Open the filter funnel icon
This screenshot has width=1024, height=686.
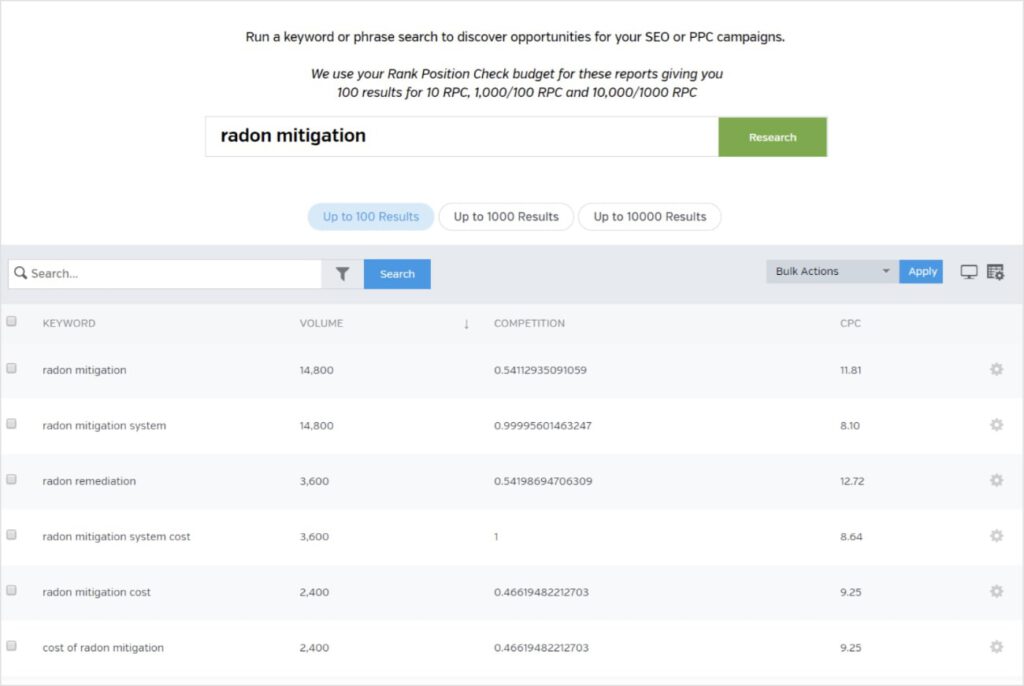pyautogui.click(x=342, y=273)
